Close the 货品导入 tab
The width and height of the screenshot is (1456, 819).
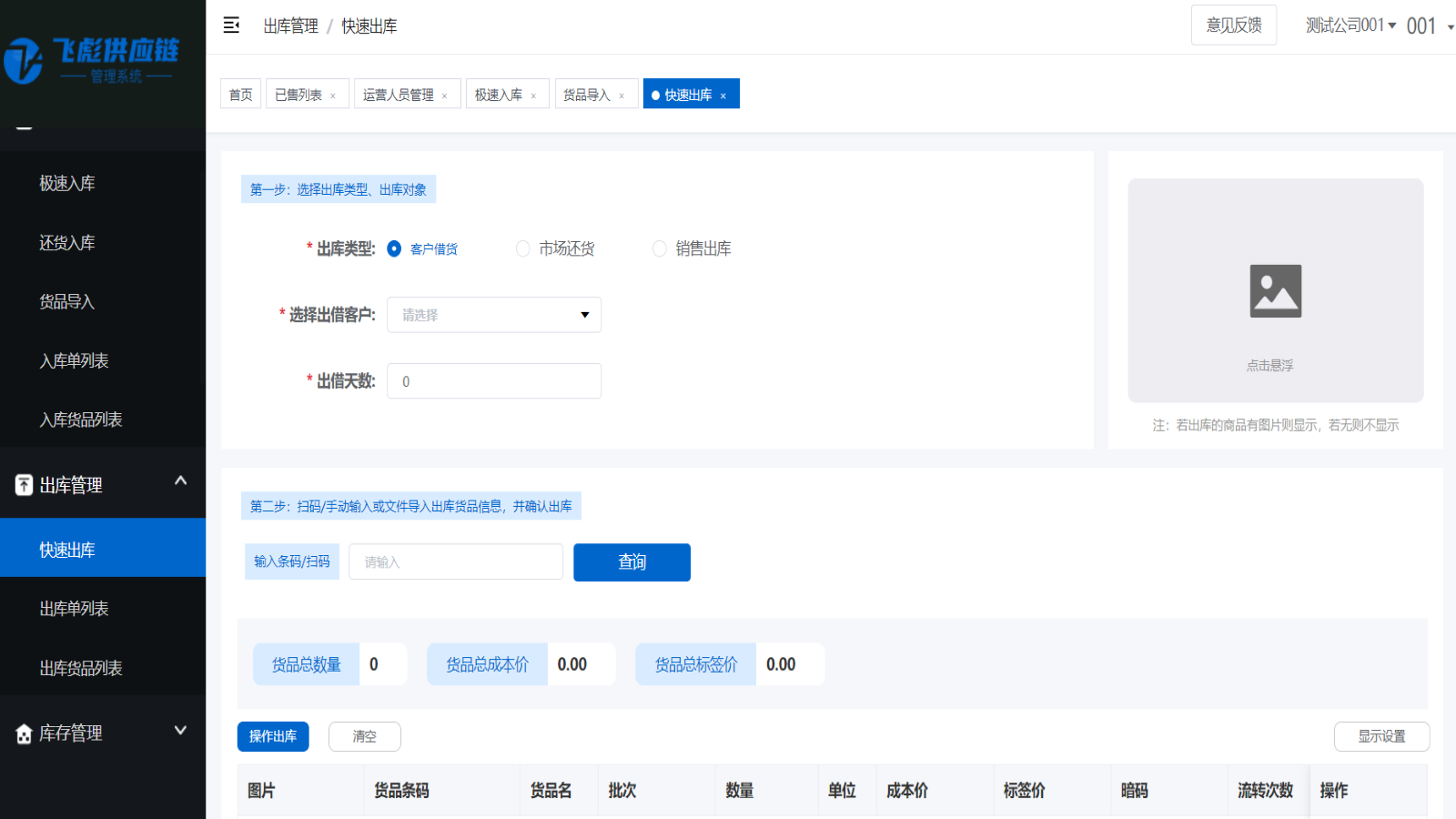point(622,94)
